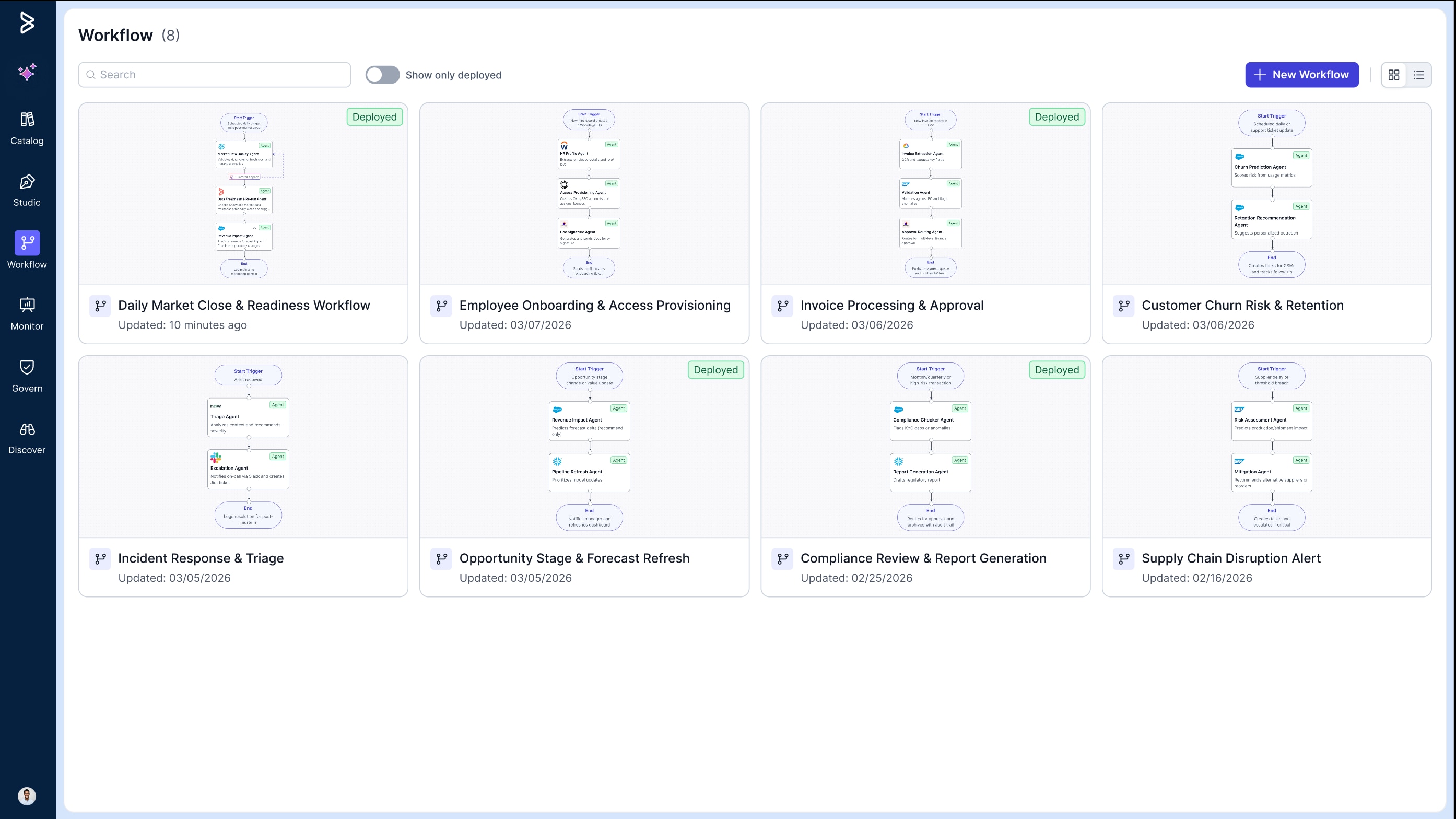
Task: Enable the Show only deployed toggle
Action: pyautogui.click(x=382, y=75)
